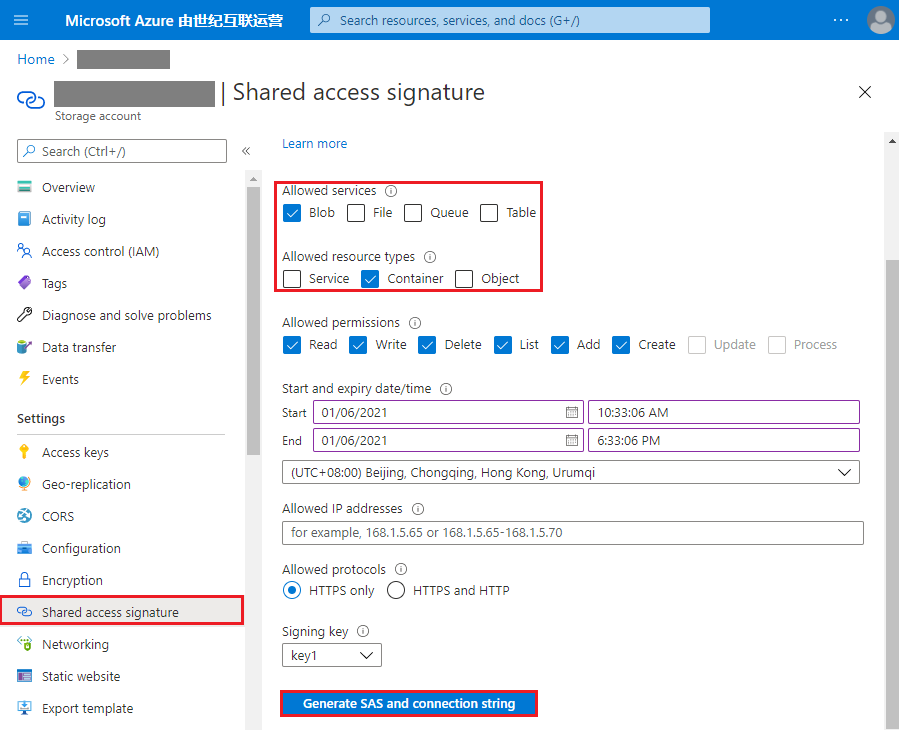The height and width of the screenshot is (730, 899).
Task: Open the account avatar menu
Action: click(x=881, y=20)
